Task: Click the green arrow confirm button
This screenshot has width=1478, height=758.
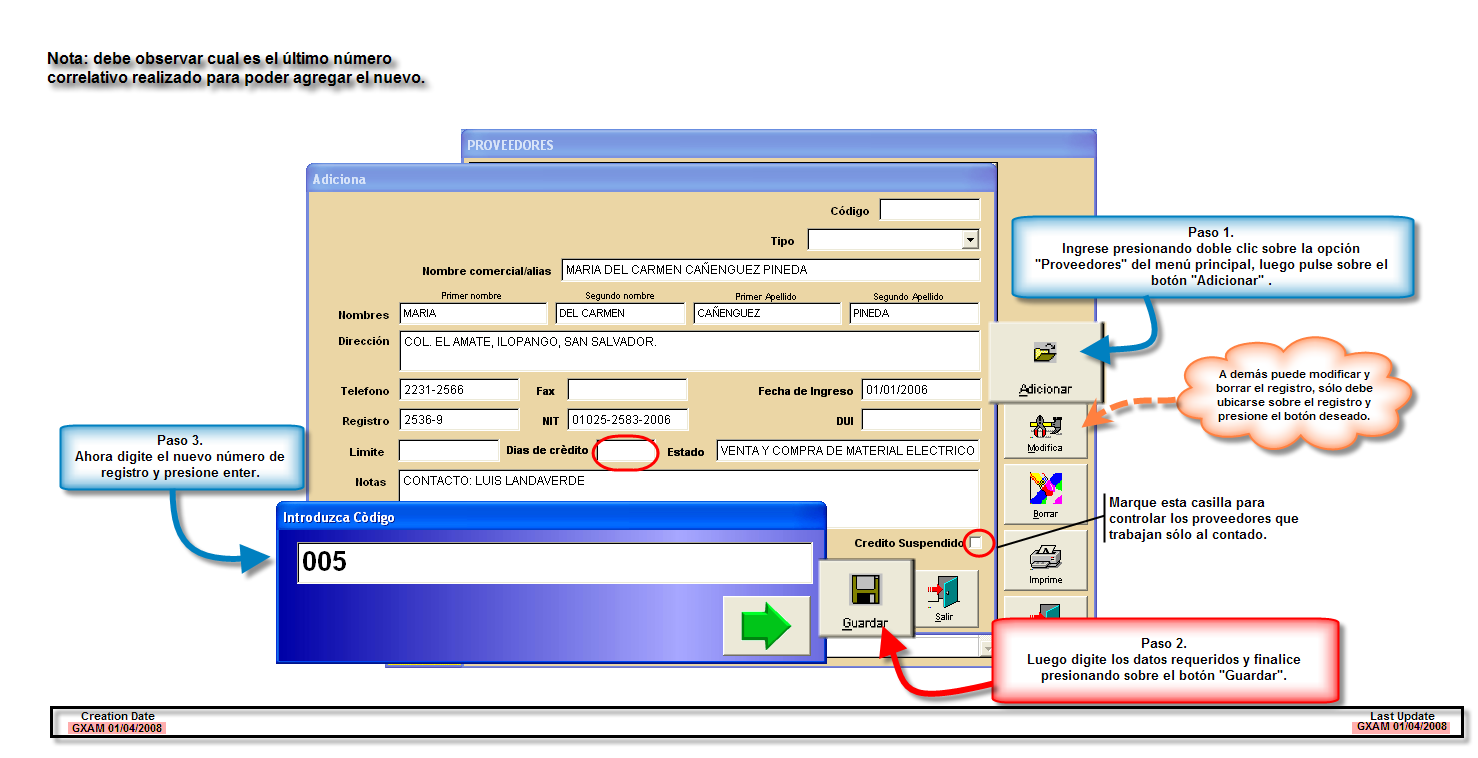Action: tap(766, 626)
